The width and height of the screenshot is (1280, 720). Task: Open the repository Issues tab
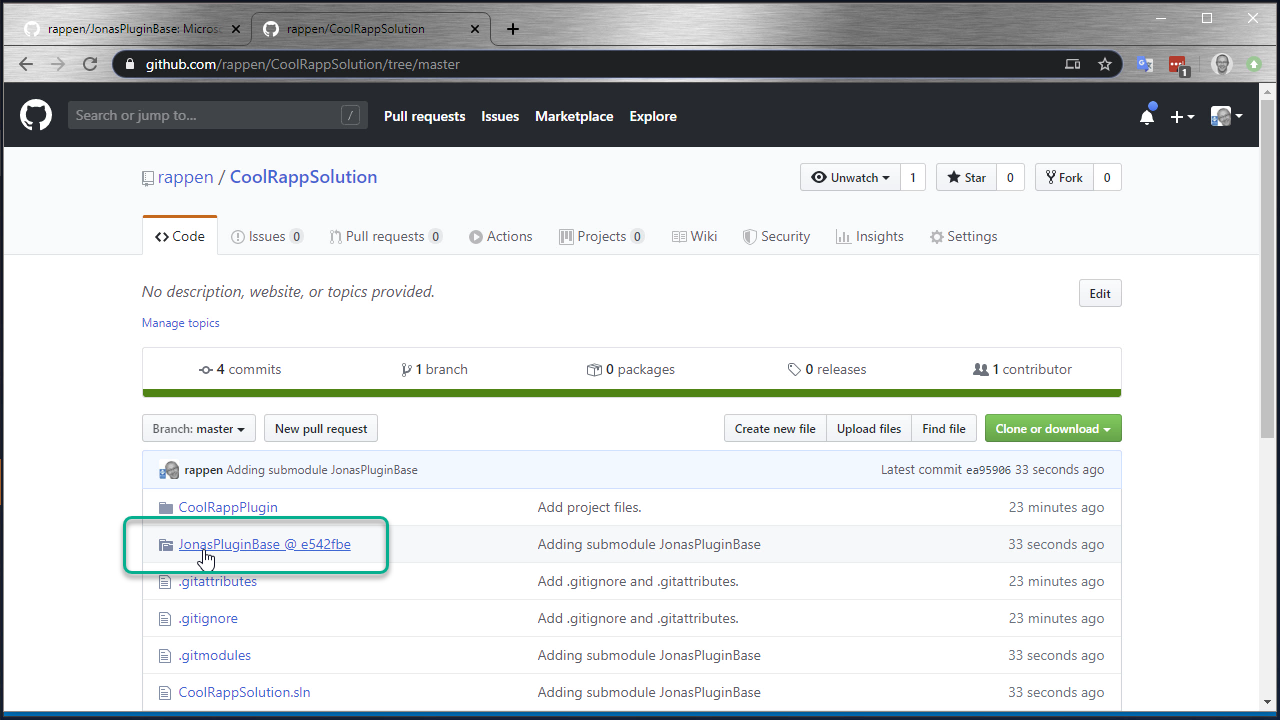[x=267, y=237]
